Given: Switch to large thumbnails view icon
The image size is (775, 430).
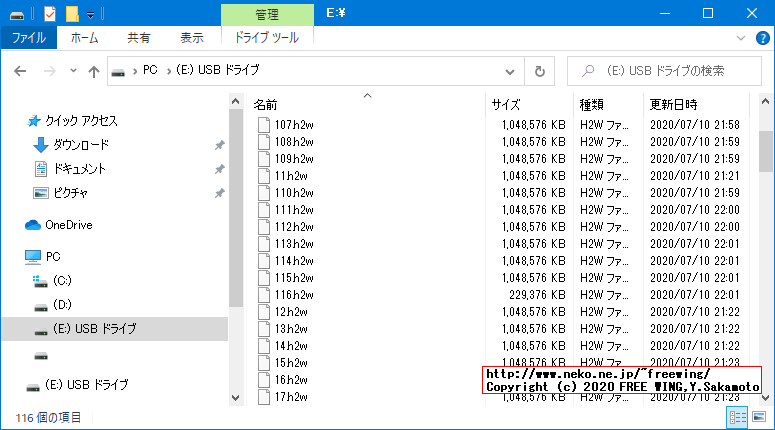Looking at the screenshot, I should click(759, 417).
